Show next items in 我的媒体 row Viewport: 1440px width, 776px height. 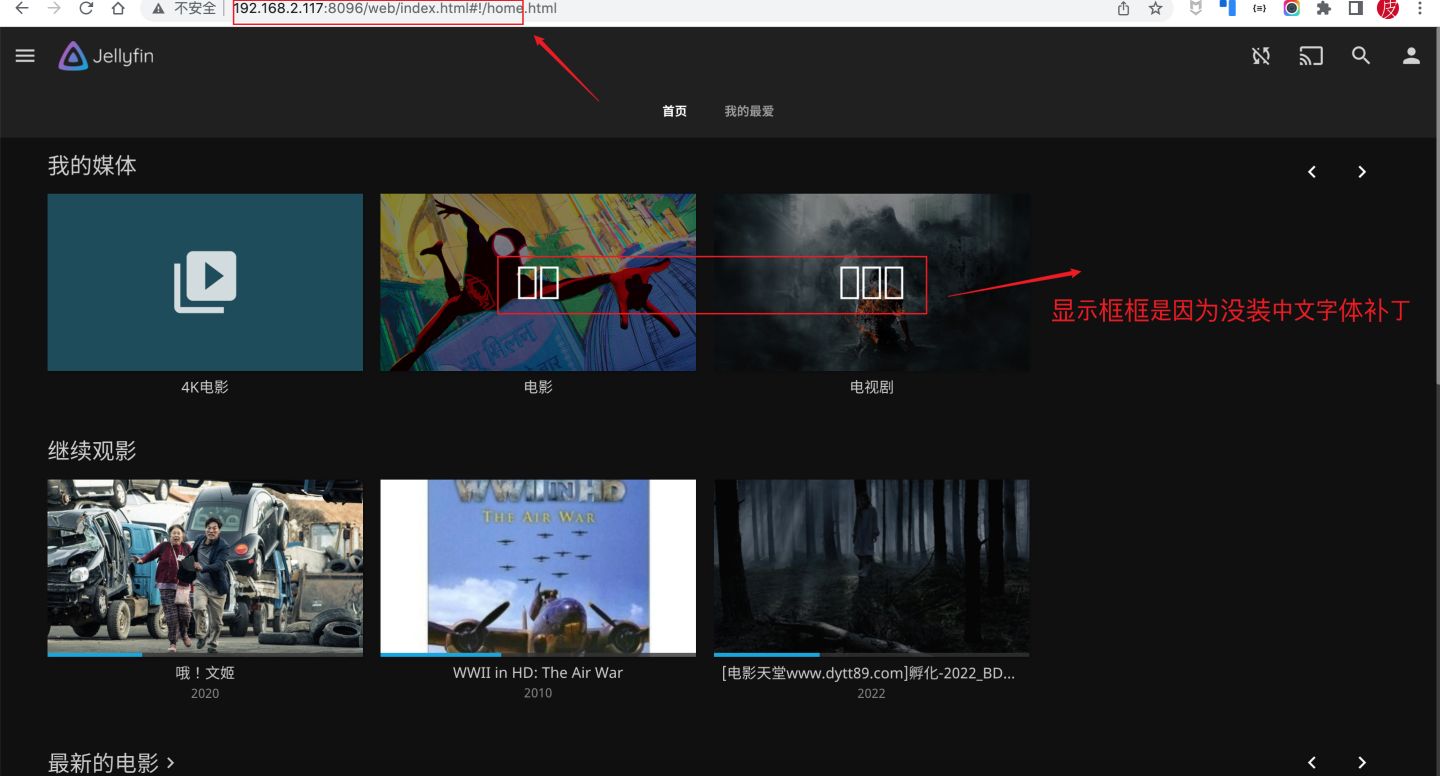click(x=1362, y=172)
